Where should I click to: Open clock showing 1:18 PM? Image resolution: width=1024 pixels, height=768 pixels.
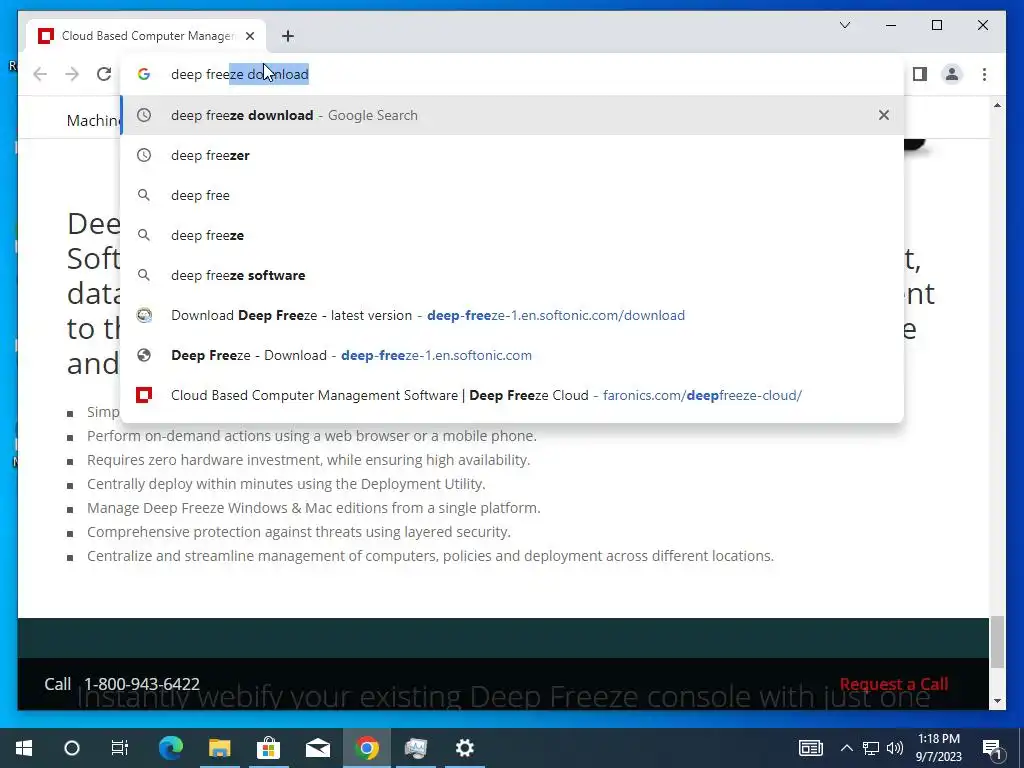coord(938,748)
